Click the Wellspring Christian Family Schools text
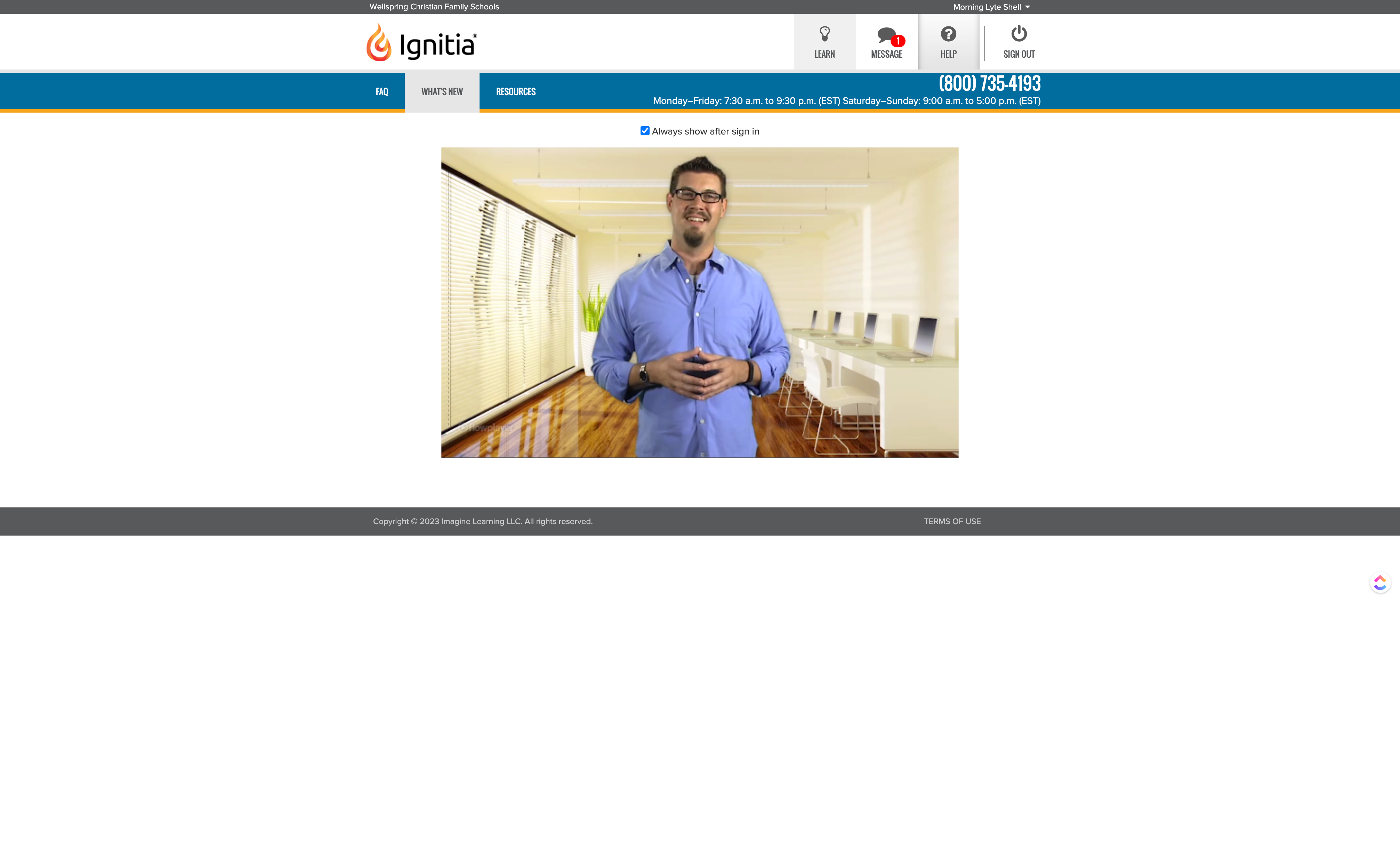Viewport: 1400px width, 864px height. (434, 7)
